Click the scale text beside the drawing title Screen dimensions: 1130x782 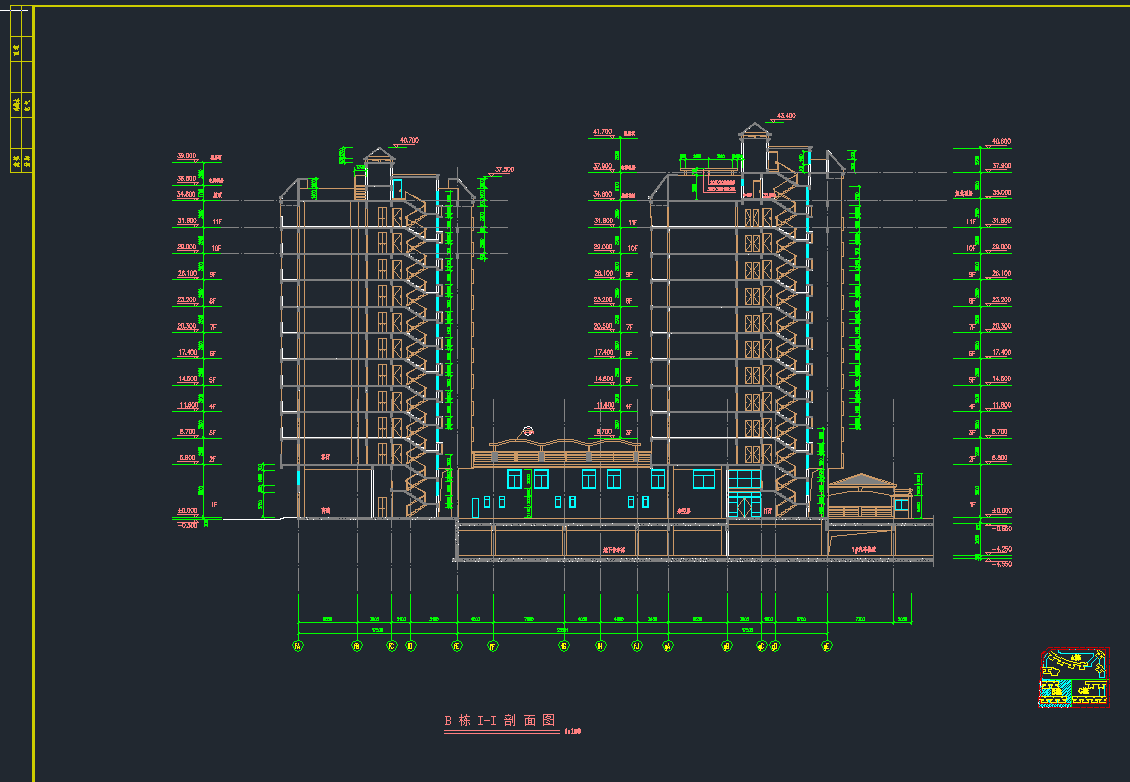tap(573, 731)
